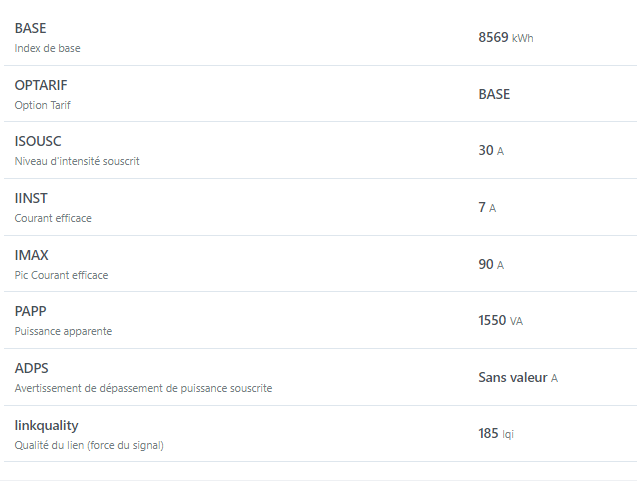Open the linkquality entity row
Screen dimensions: 637x481
coord(320,433)
